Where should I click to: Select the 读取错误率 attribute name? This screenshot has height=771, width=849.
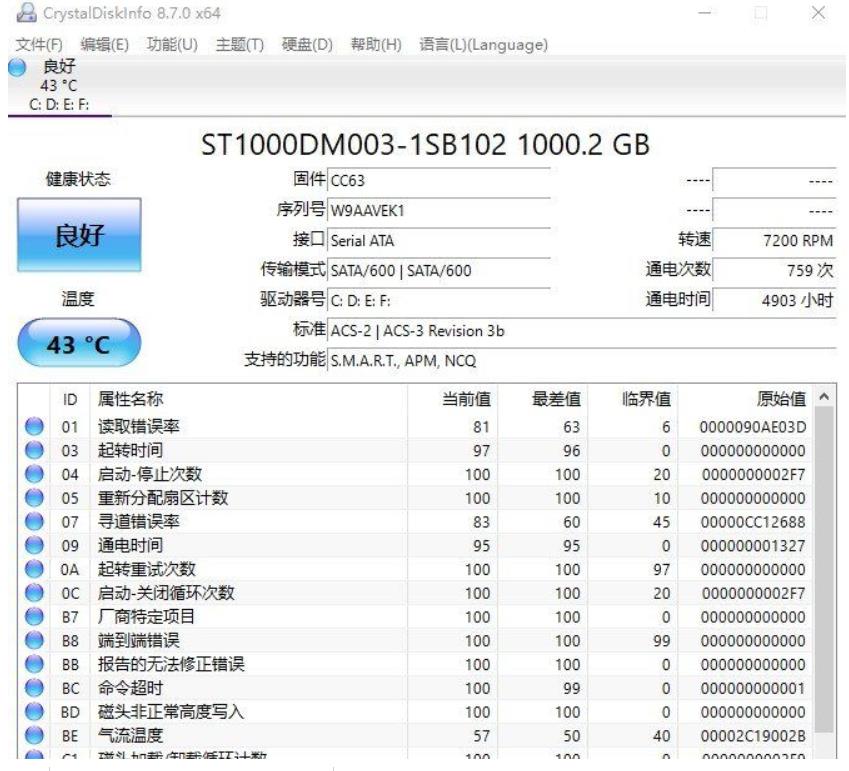click(x=139, y=427)
